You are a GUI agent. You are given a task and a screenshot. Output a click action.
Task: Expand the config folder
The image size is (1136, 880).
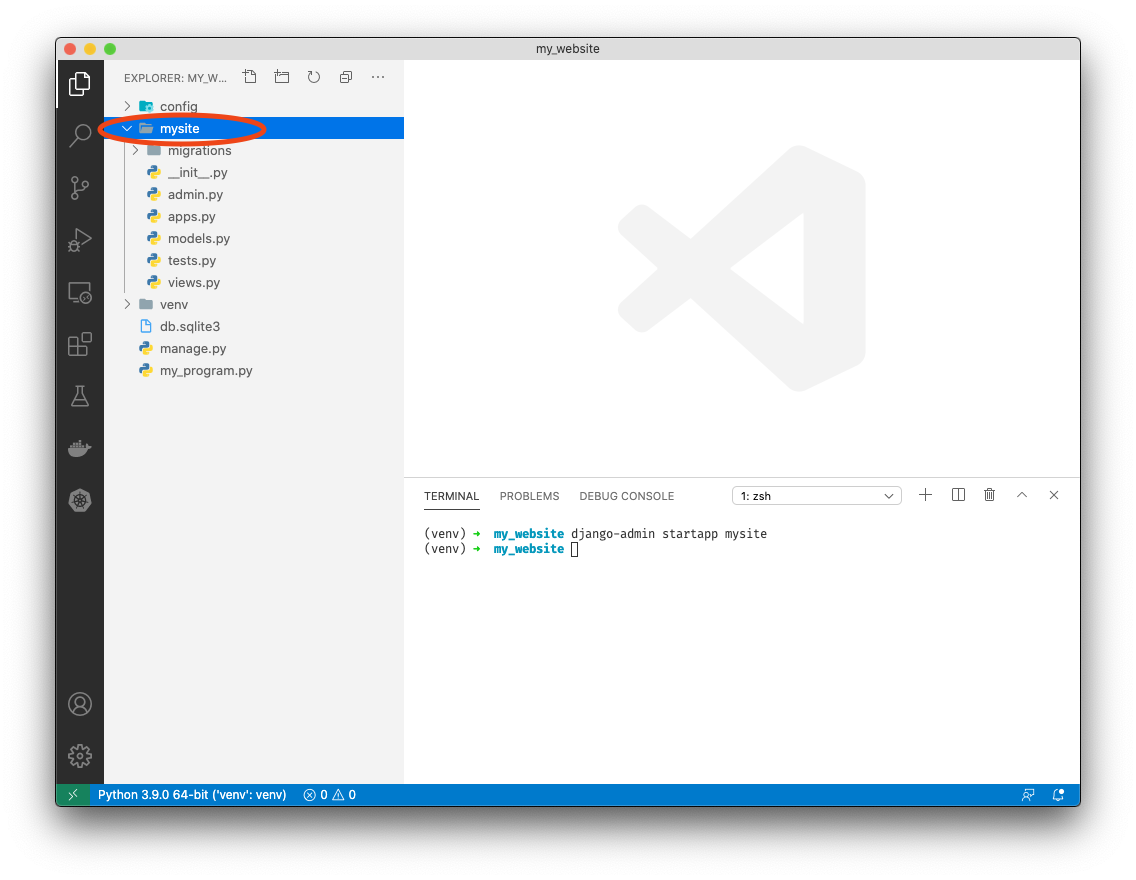[178, 106]
